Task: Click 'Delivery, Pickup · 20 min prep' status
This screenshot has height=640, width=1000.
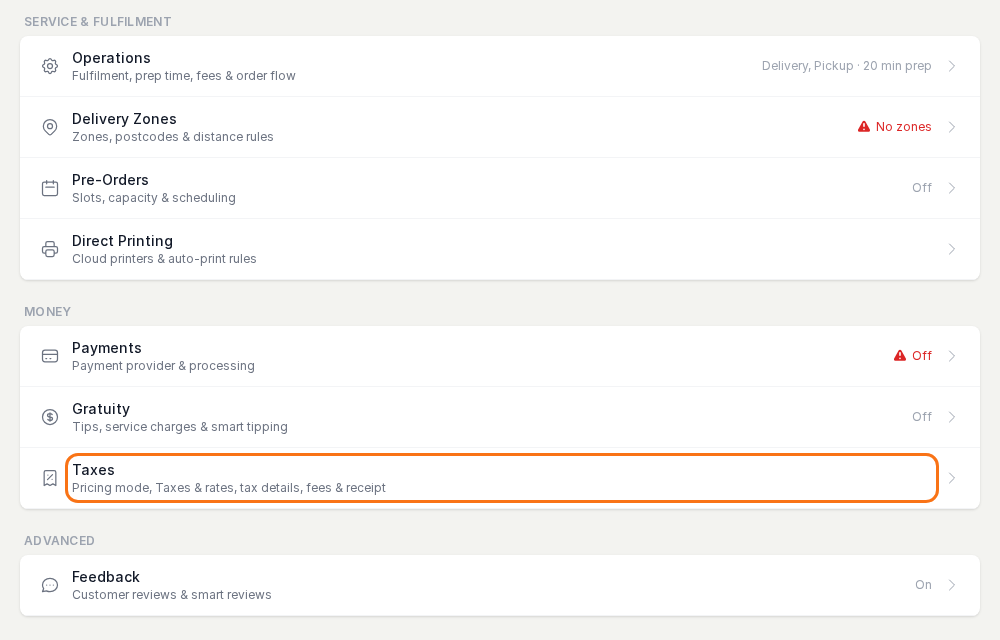Action: click(846, 66)
